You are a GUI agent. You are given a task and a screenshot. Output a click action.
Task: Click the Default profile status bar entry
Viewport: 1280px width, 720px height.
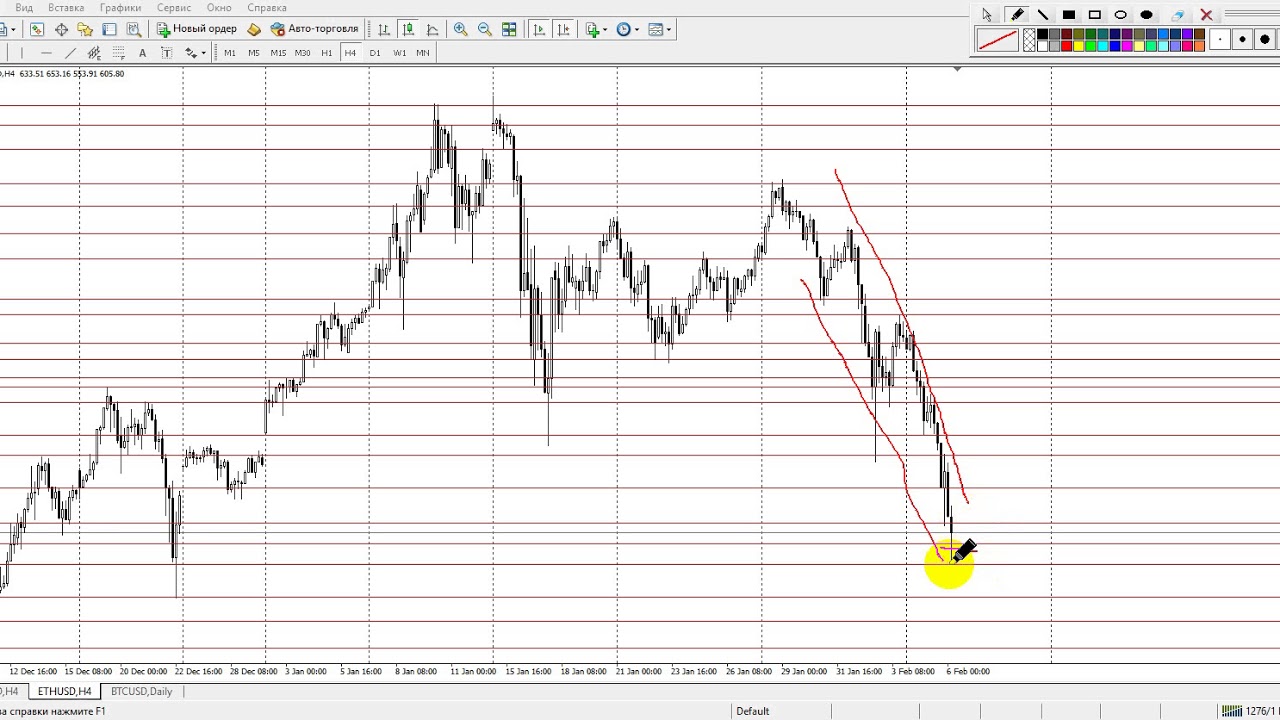click(752, 711)
